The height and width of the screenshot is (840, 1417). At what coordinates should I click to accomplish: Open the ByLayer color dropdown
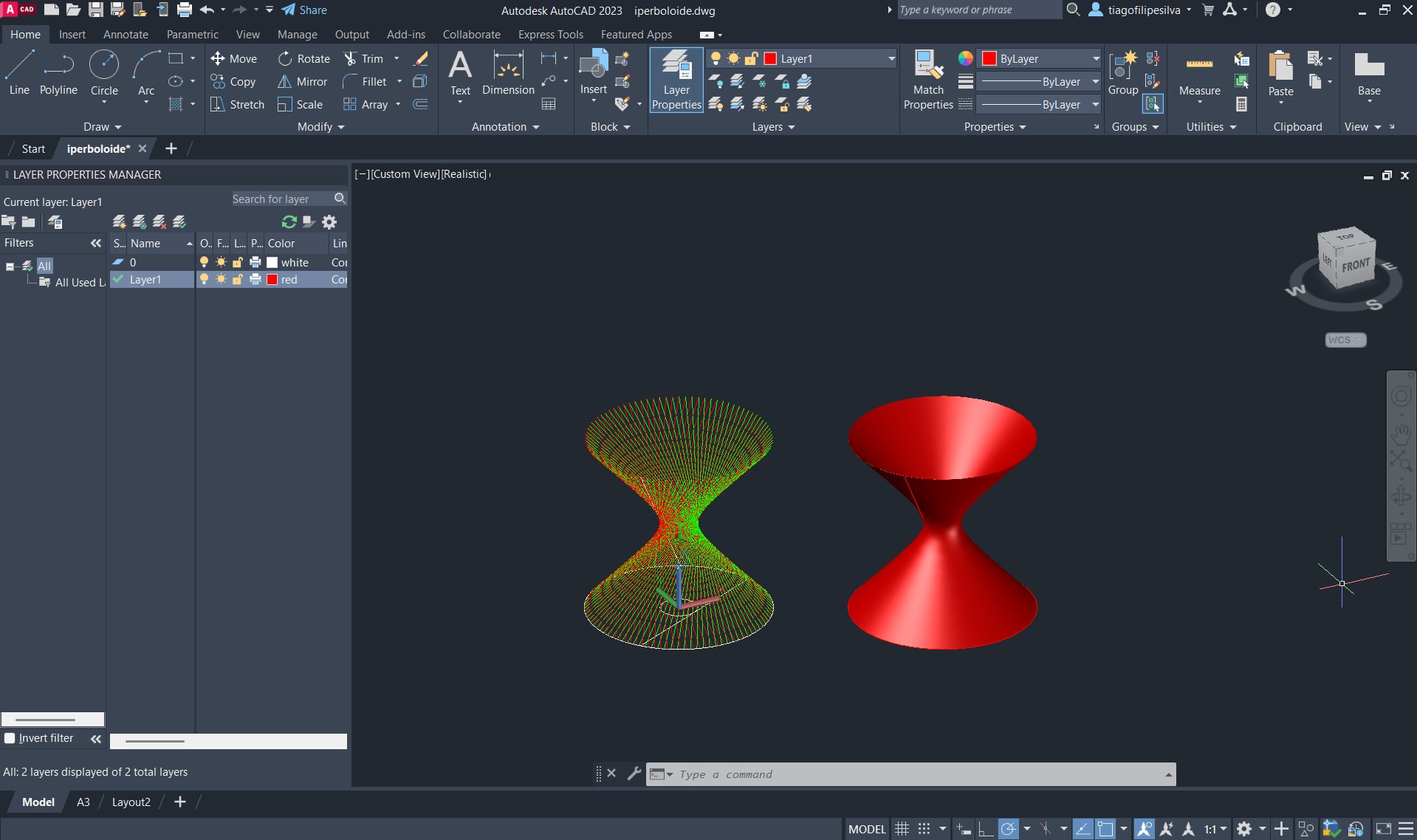tap(1096, 58)
